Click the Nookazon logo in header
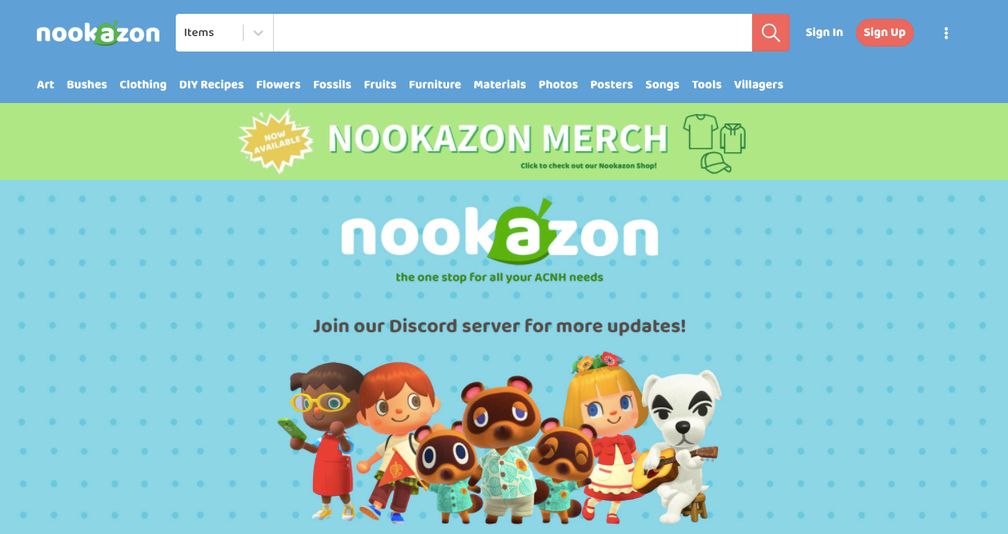The height and width of the screenshot is (534, 1008). pyautogui.click(x=98, y=33)
